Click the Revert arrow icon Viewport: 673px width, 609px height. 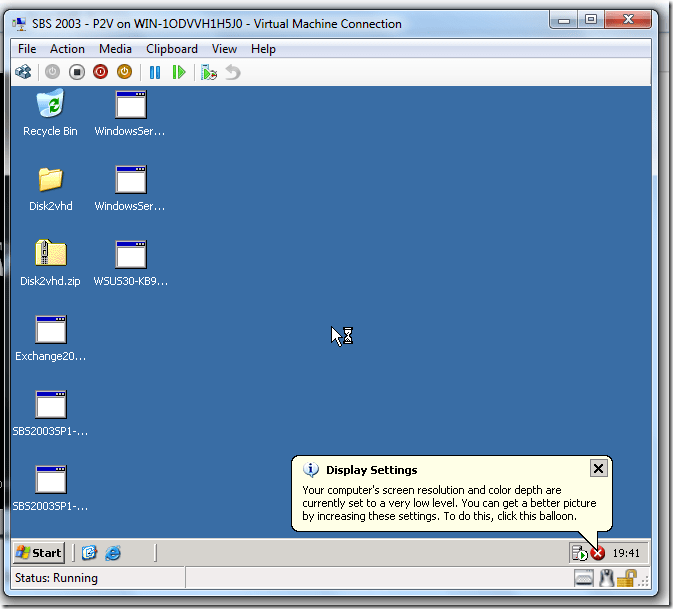pyautogui.click(x=232, y=72)
